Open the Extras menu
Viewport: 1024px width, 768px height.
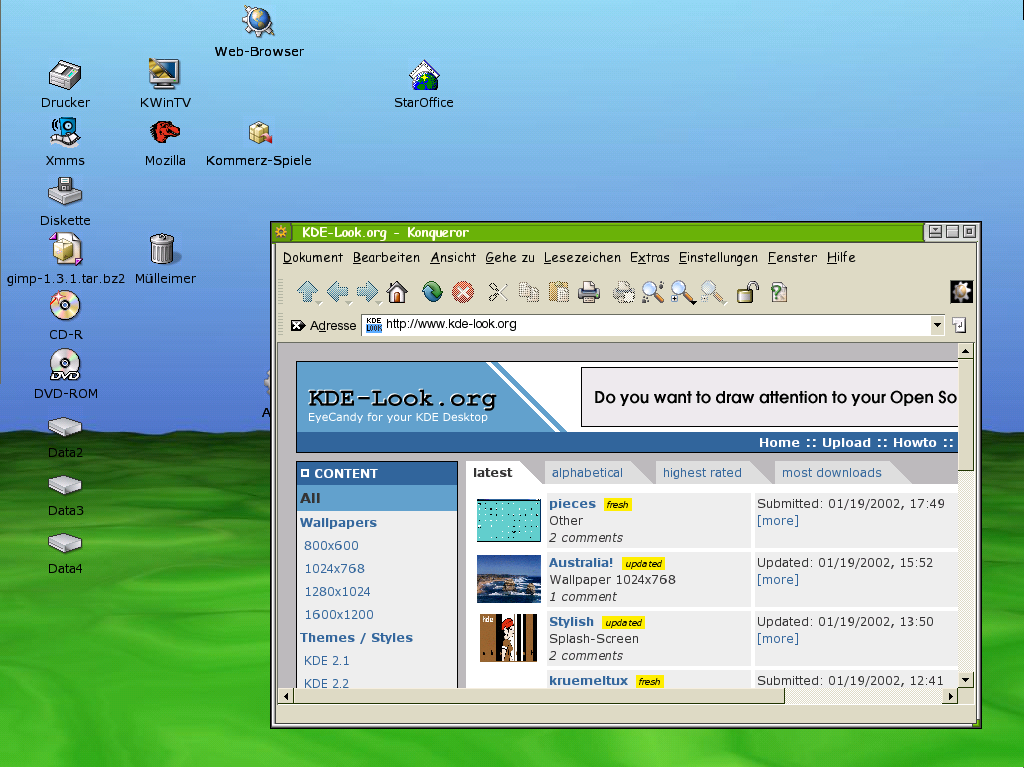[x=649, y=257]
